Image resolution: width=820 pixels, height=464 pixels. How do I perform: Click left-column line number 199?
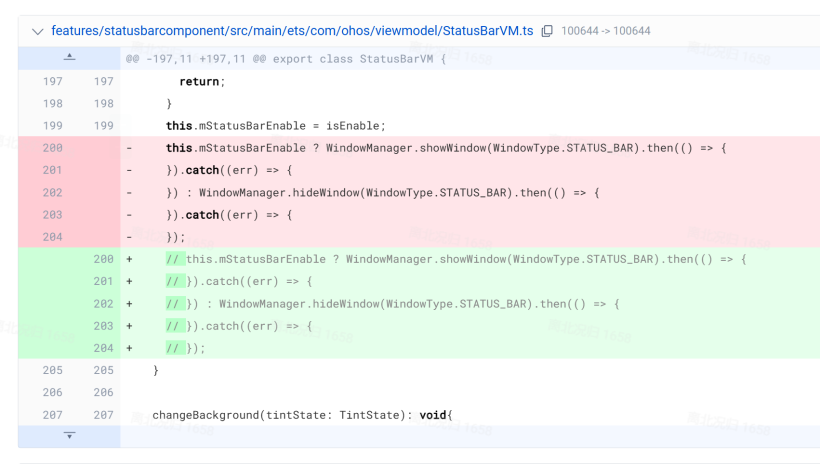(52, 126)
